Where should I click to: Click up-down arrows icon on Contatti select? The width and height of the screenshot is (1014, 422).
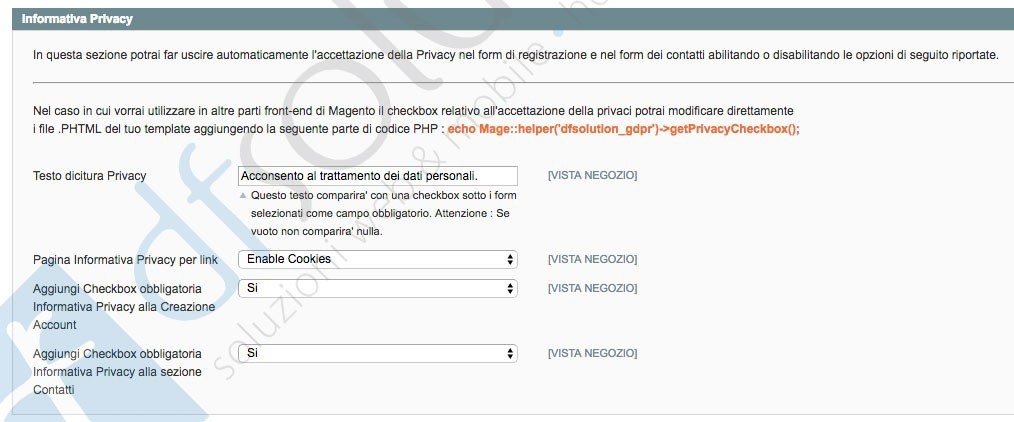(x=510, y=353)
